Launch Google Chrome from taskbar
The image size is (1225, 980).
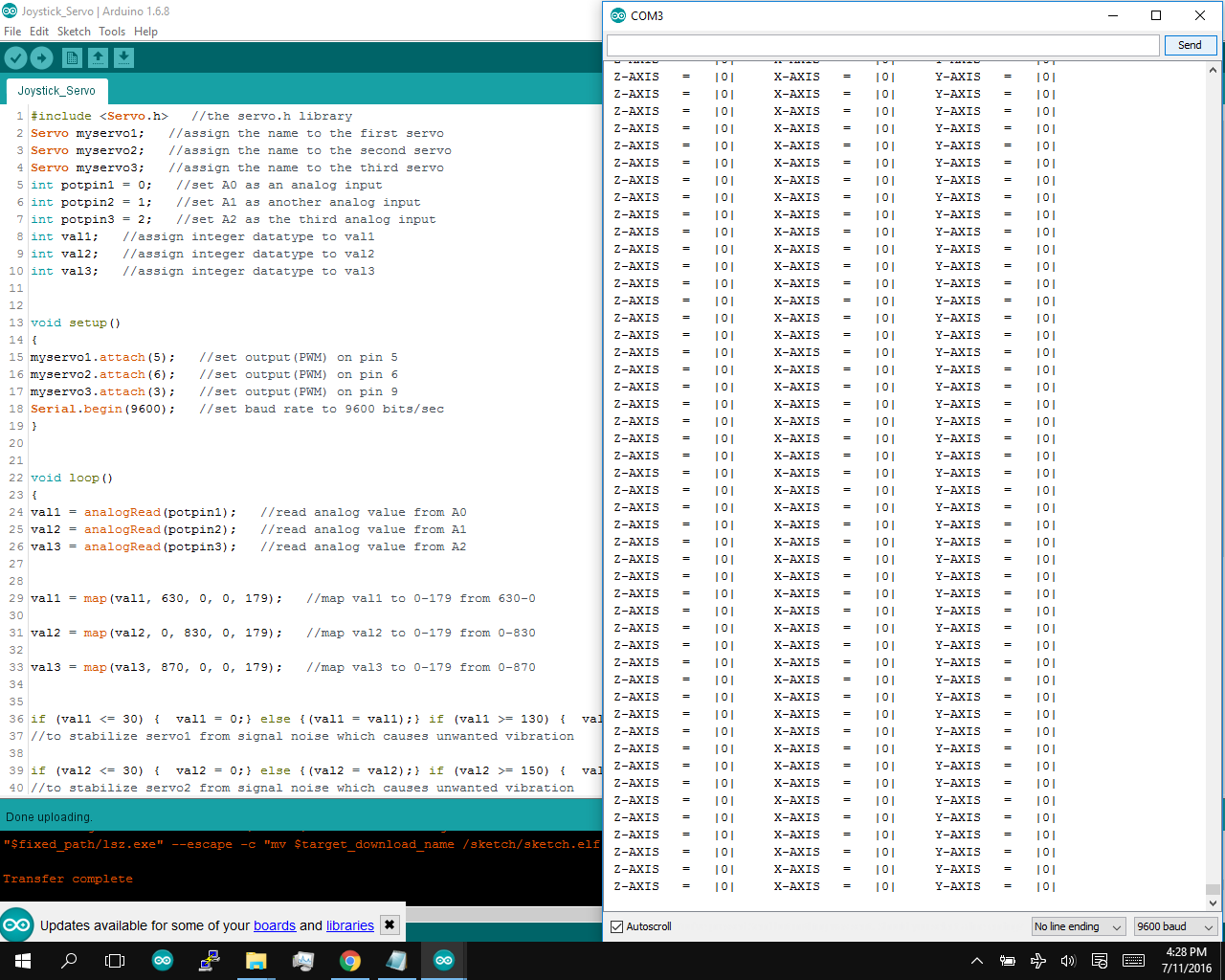[x=350, y=961]
